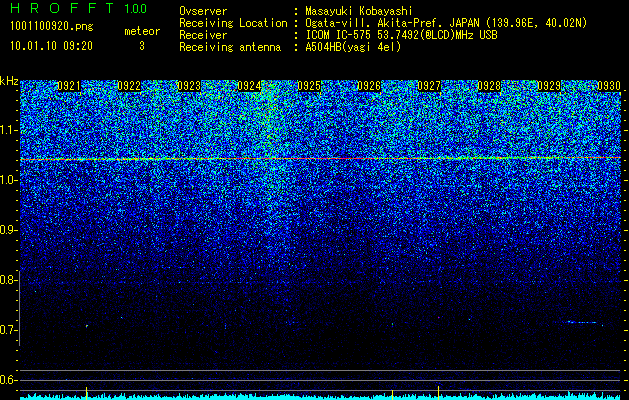The image size is (629, 400).
Task: Click the HROFFT 1.0.0 title text
Action: pyautogui.click(x=79, y=8)
